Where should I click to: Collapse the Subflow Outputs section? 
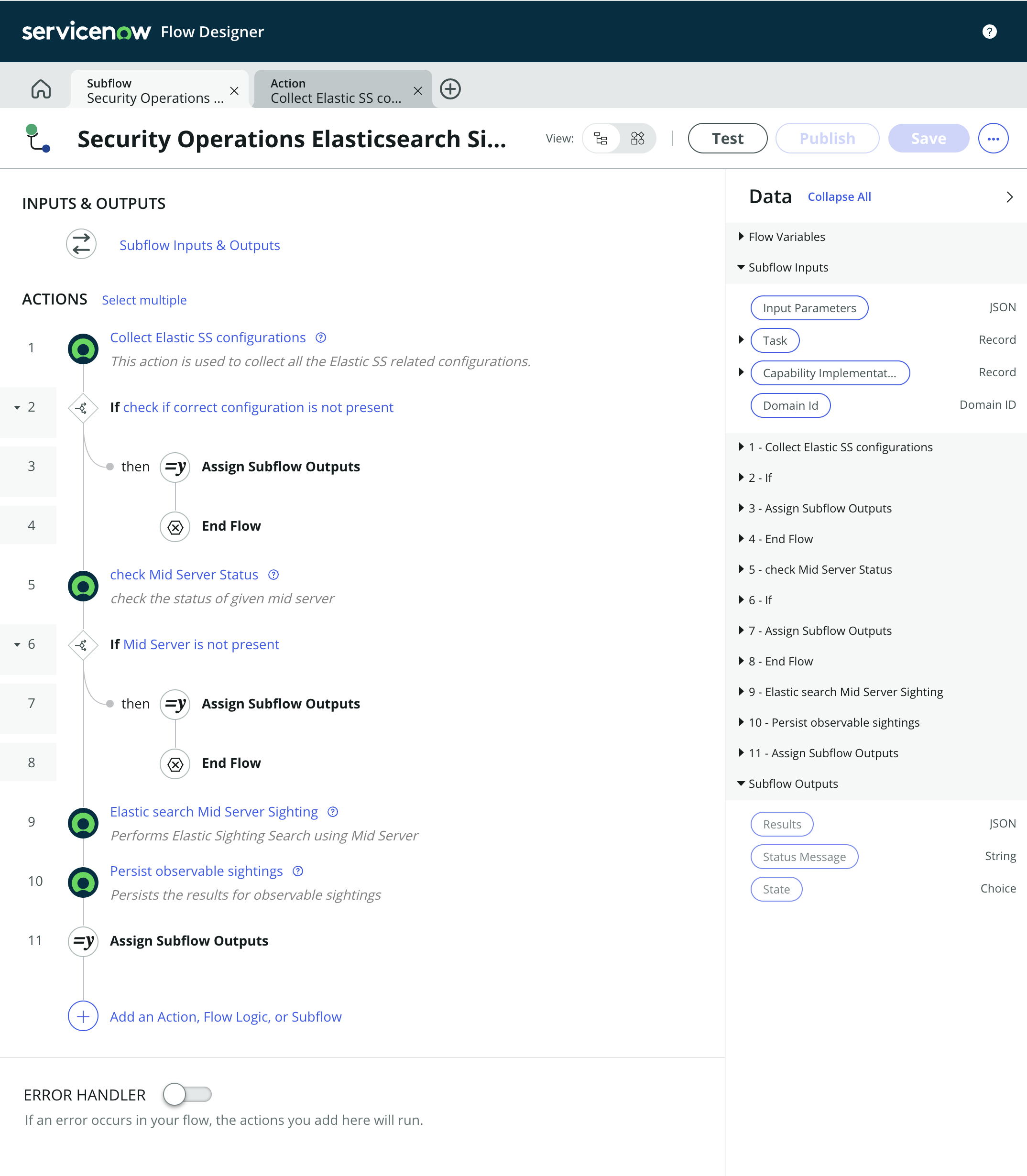click(741, 784)
